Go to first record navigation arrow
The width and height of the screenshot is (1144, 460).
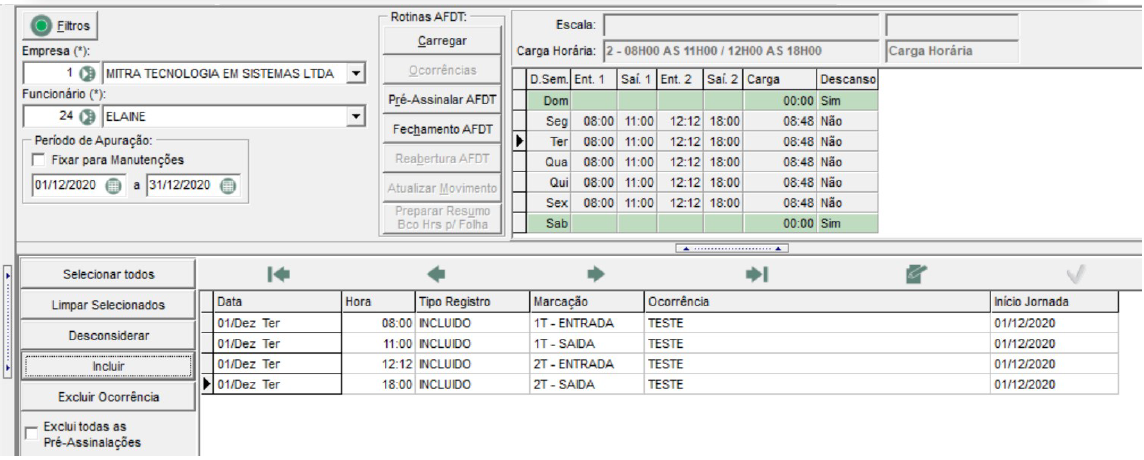[279, 275]
